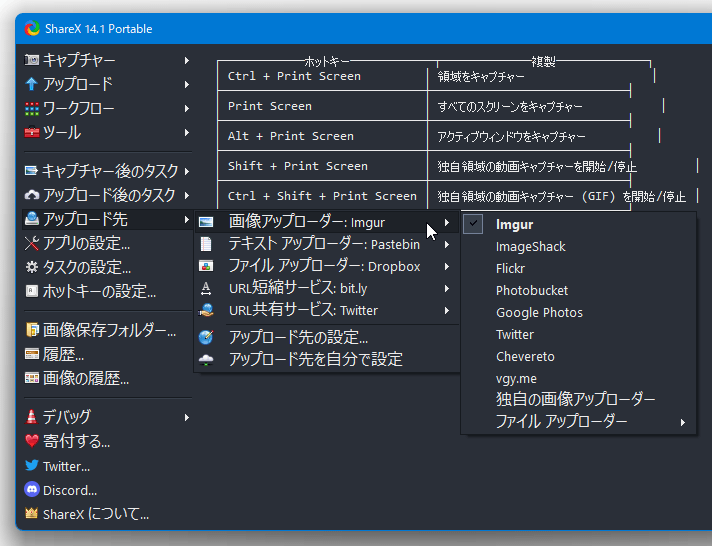
Task: Click the 領域をキャプチャー description cell
Action: (x=529, y=76)
